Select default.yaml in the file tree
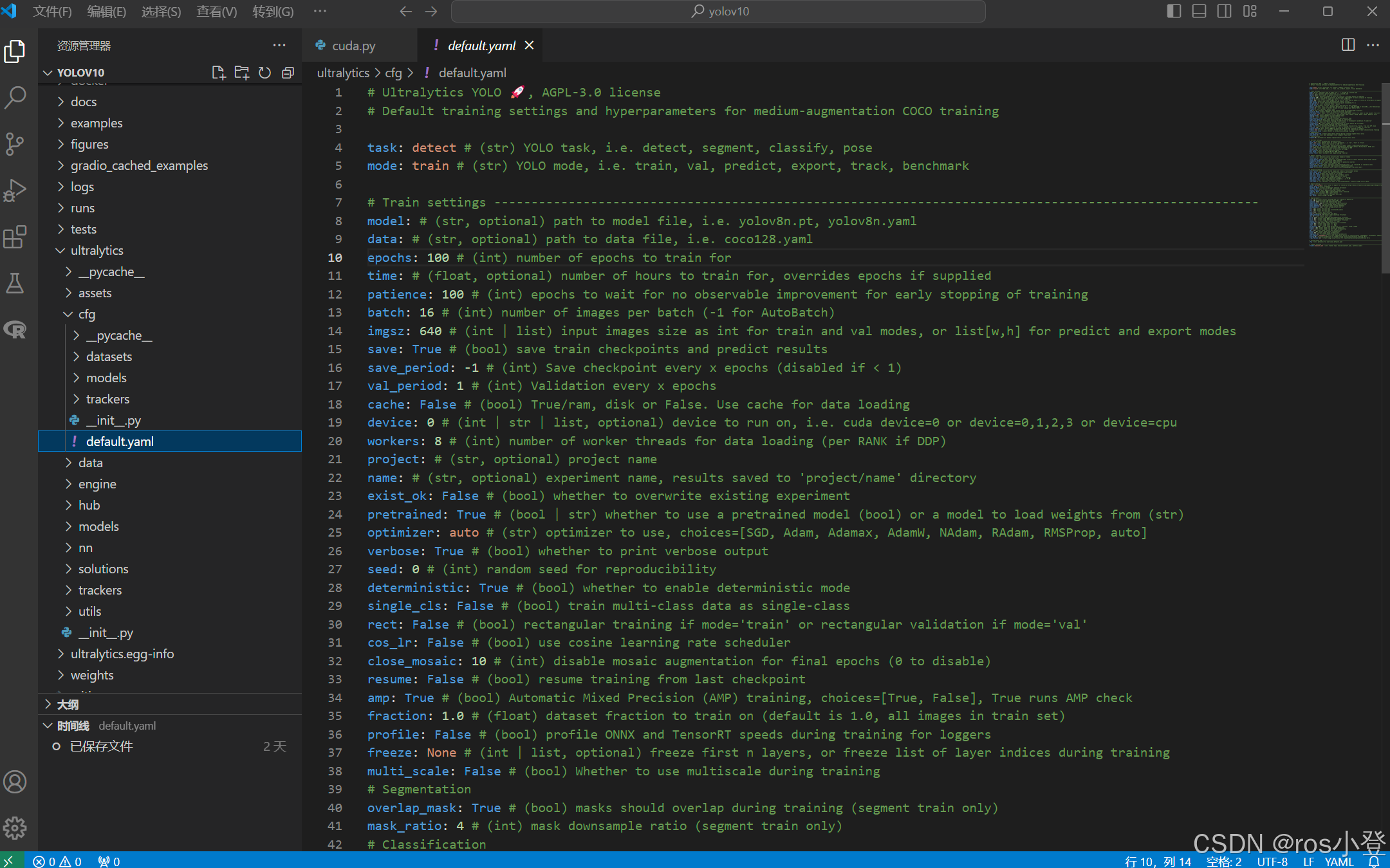 [x=170, y=441]
